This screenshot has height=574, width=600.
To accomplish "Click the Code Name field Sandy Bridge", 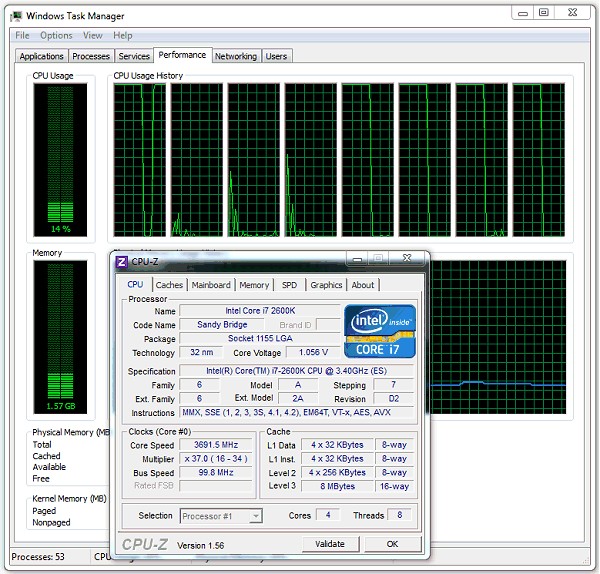I will 222,325.
